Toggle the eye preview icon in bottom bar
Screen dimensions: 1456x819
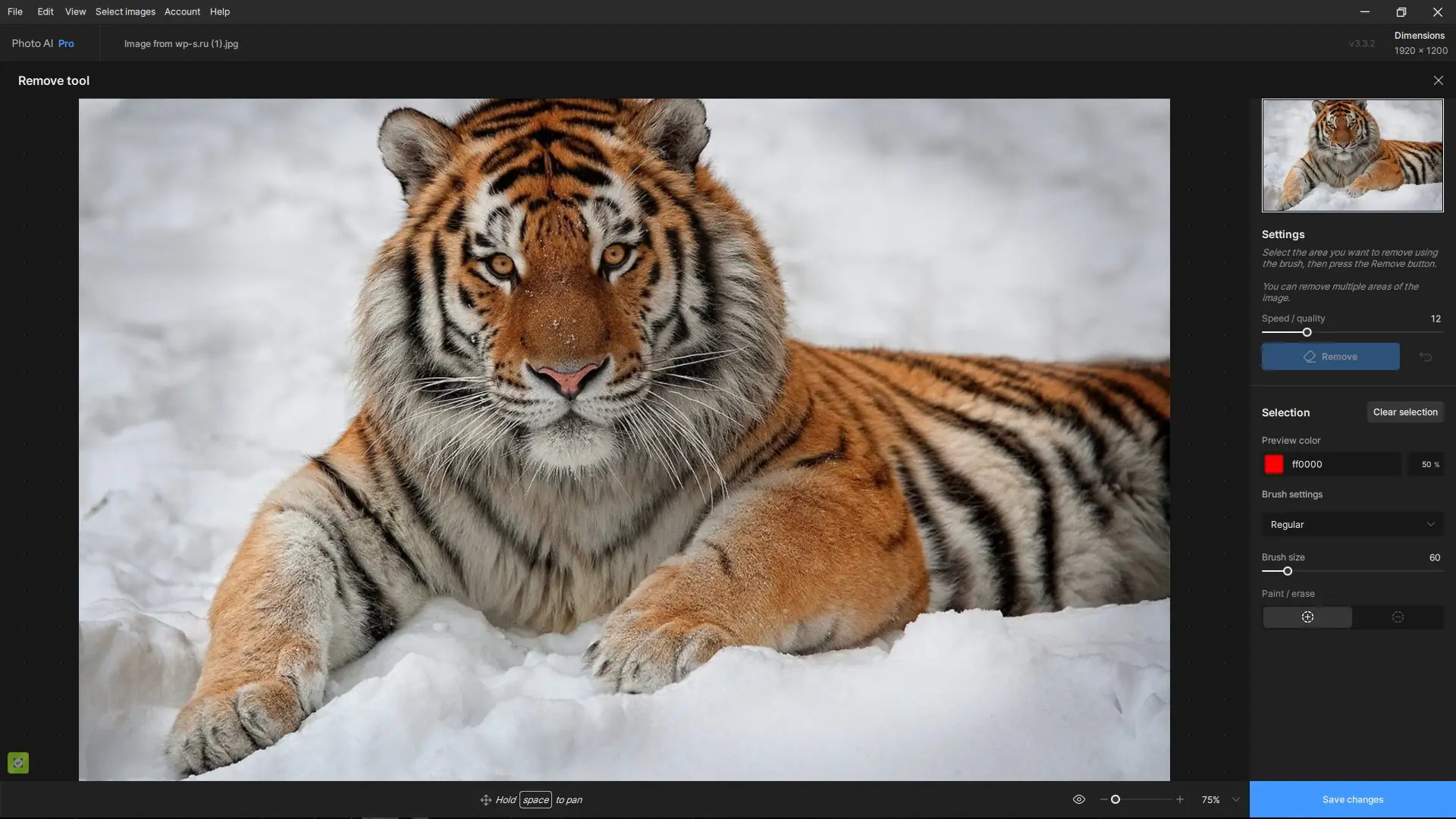[x=1079, y=799]
